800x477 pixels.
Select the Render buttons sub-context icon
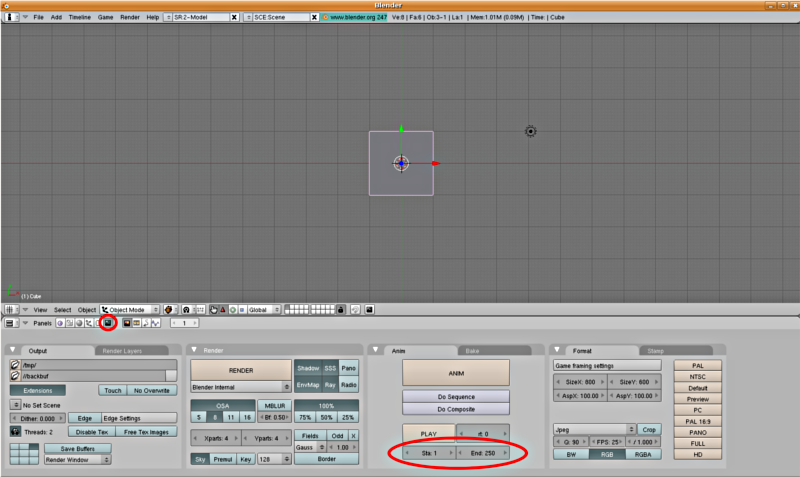click(x=127, y=323)
